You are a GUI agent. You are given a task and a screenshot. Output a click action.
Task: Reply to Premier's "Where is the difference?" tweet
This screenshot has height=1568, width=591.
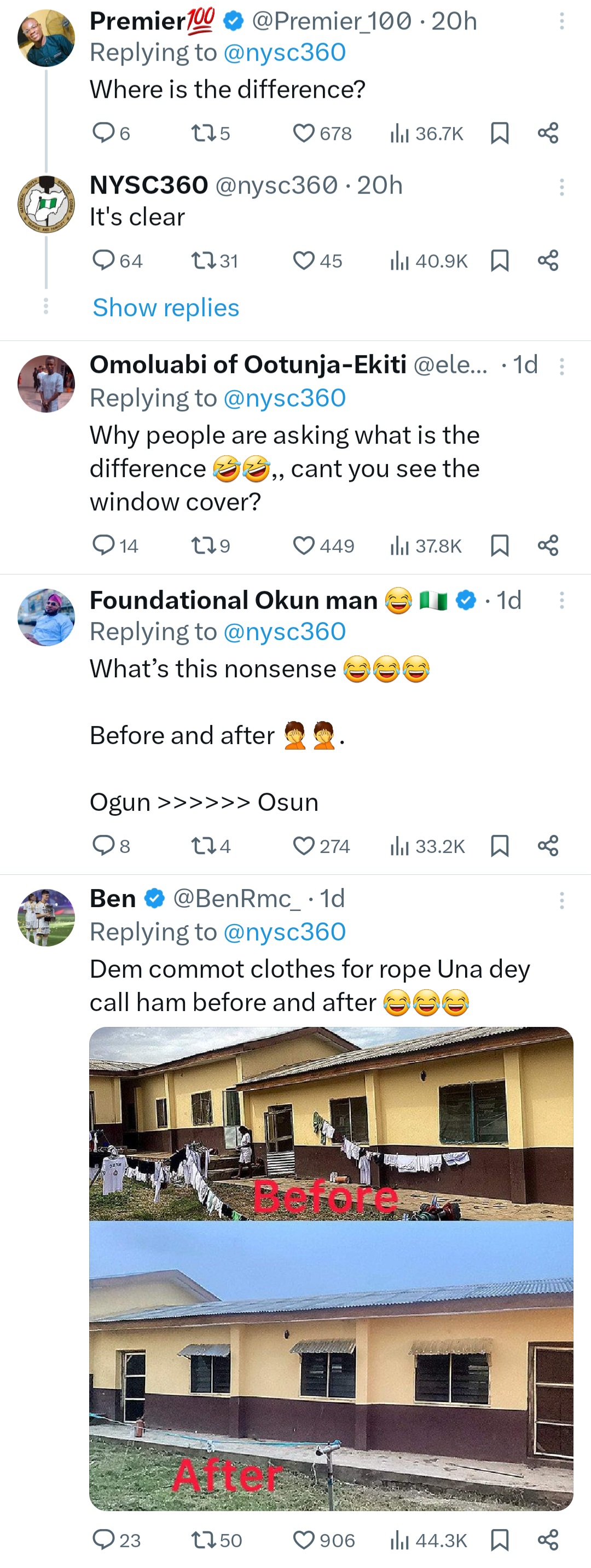click(x=103, y=133)
